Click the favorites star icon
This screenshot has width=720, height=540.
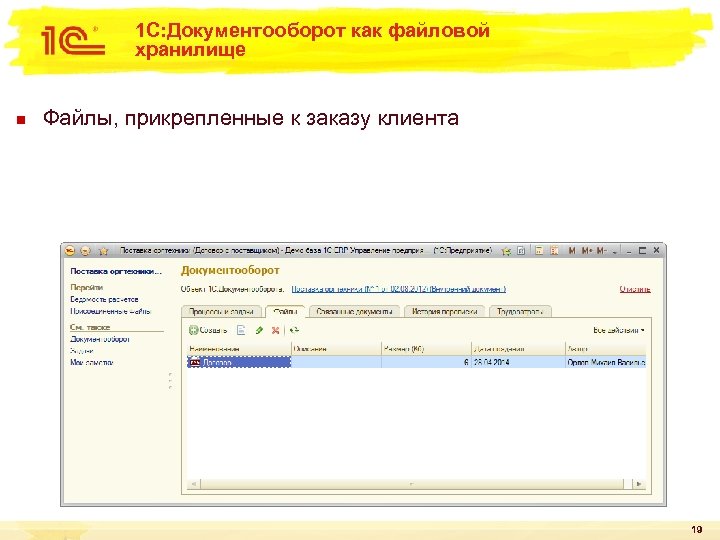104,251
